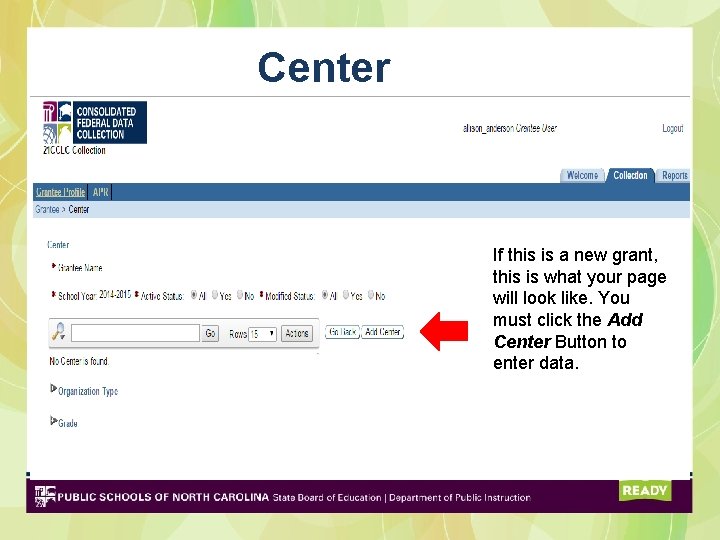Viewport: 720px width, 540px height.
Task: Select Modified Status No radio button
Action: click(x=371, y=295)
